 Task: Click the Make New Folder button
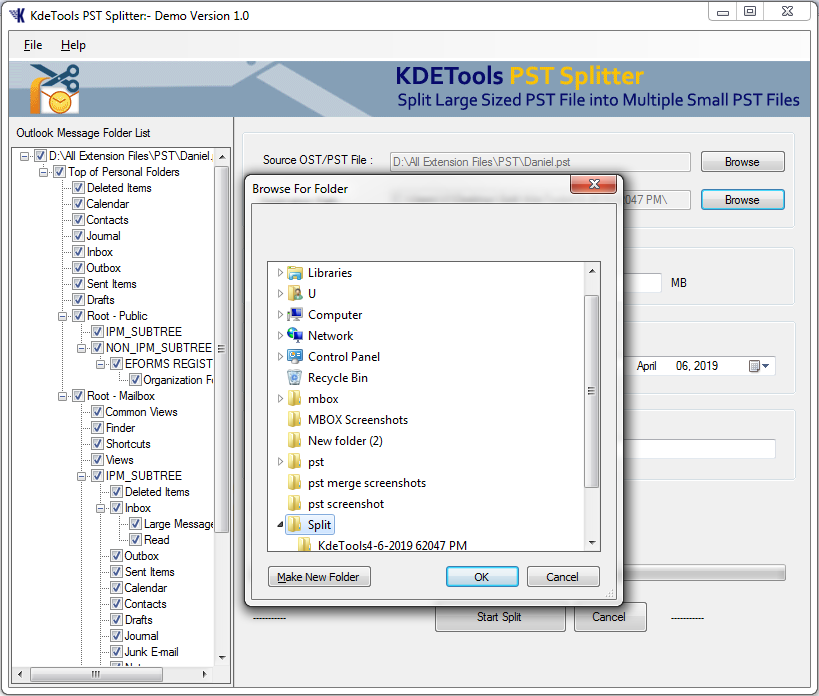[319, 577]
